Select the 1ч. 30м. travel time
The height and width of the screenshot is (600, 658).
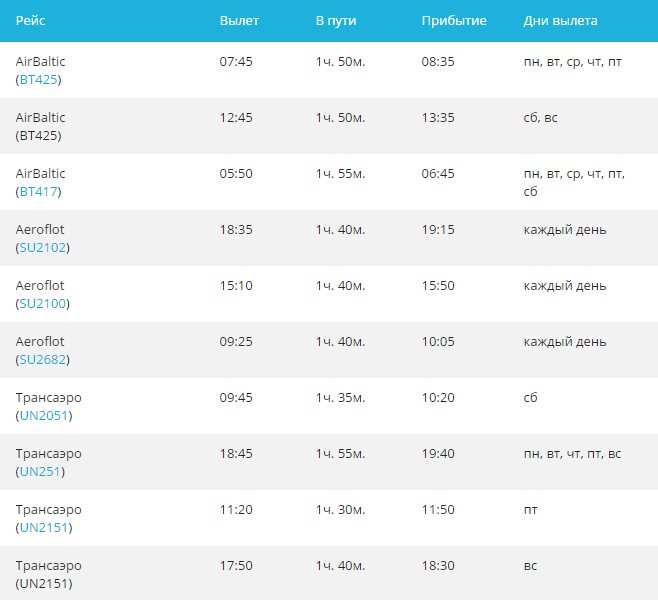point(341,510)
